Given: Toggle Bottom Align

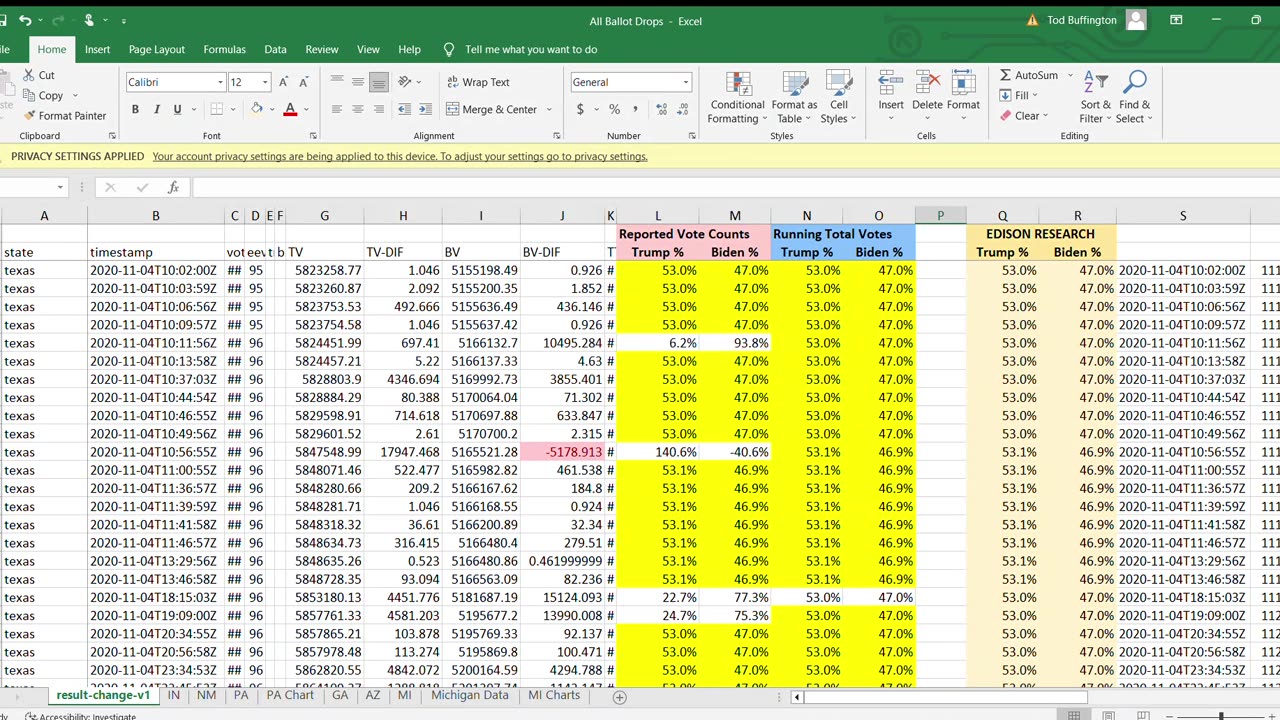Looking at the screenshot, I should click(379, 82).
